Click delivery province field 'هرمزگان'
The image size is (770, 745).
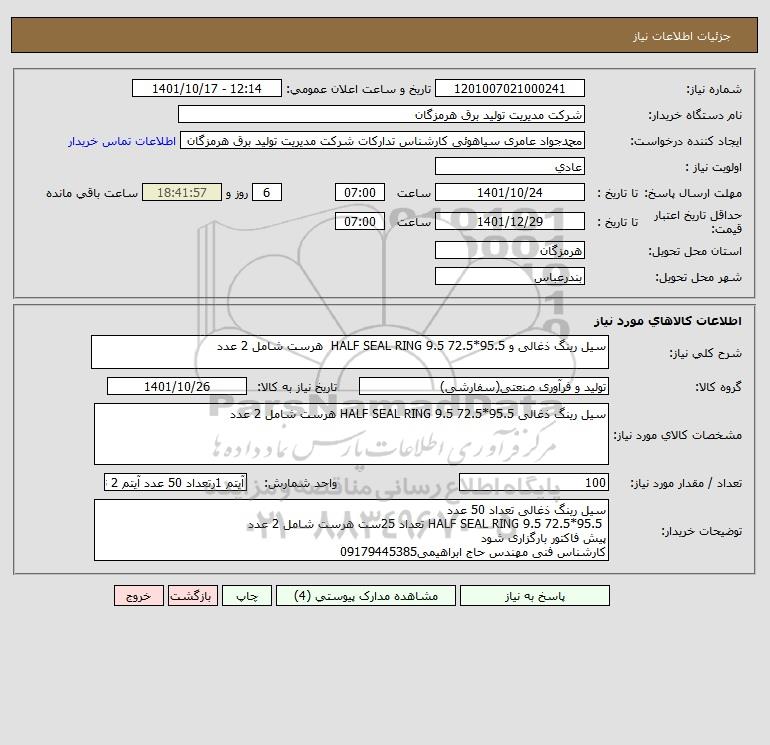click(510, 250)
